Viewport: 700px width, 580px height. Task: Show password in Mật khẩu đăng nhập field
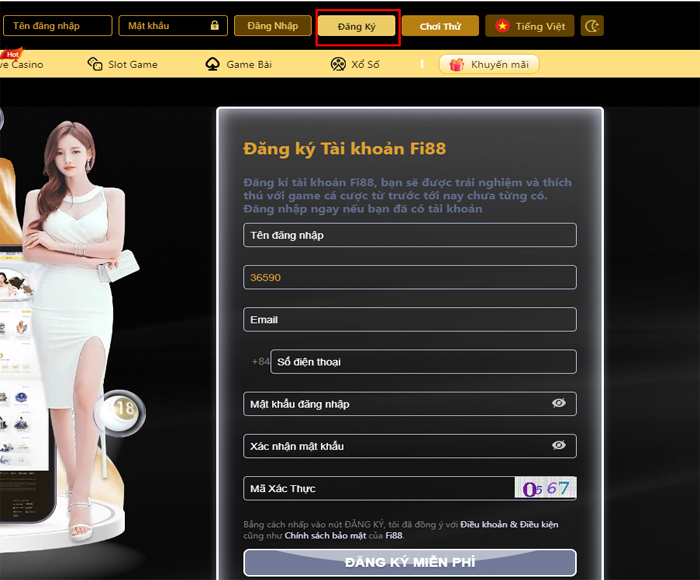pos(558,403)
